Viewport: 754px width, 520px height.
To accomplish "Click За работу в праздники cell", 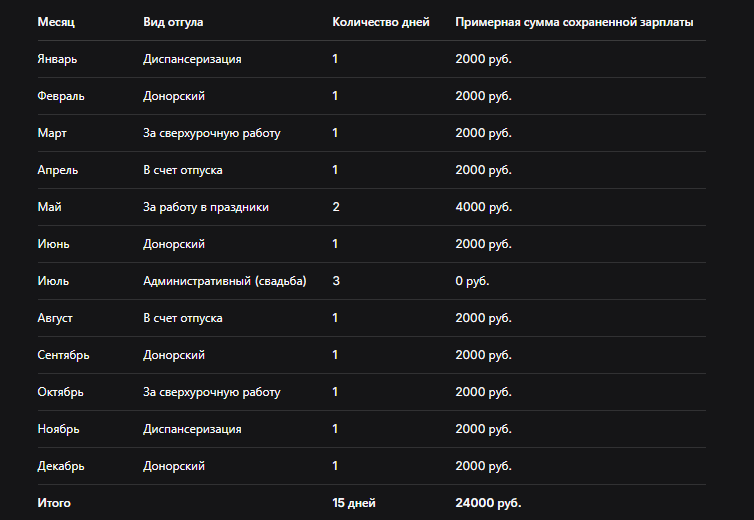I will [x=206, y=207].
